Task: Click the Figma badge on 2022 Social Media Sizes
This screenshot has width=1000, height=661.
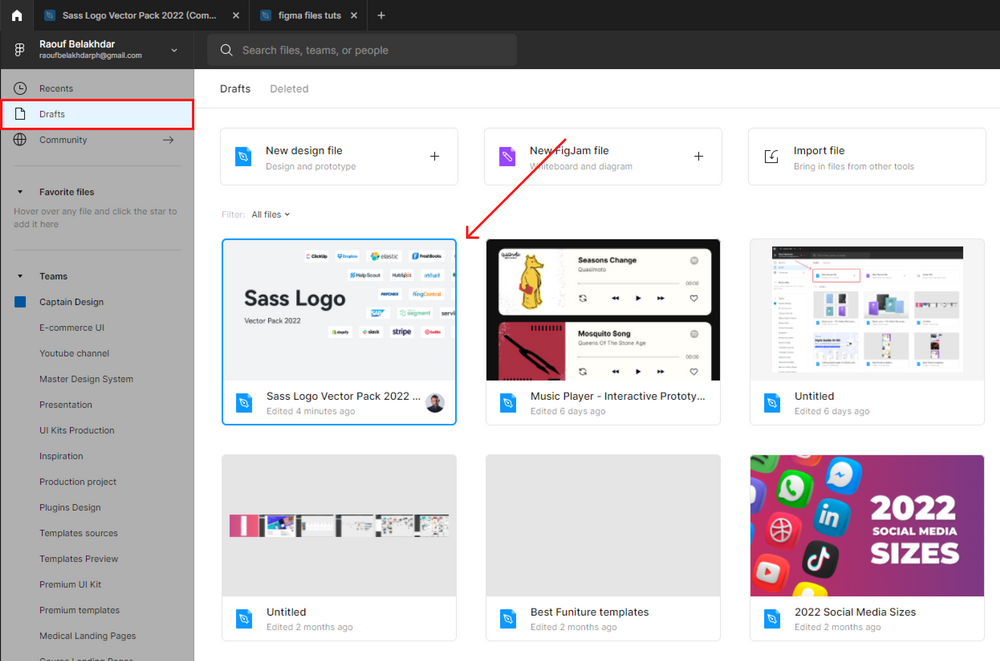Action: 772,619
